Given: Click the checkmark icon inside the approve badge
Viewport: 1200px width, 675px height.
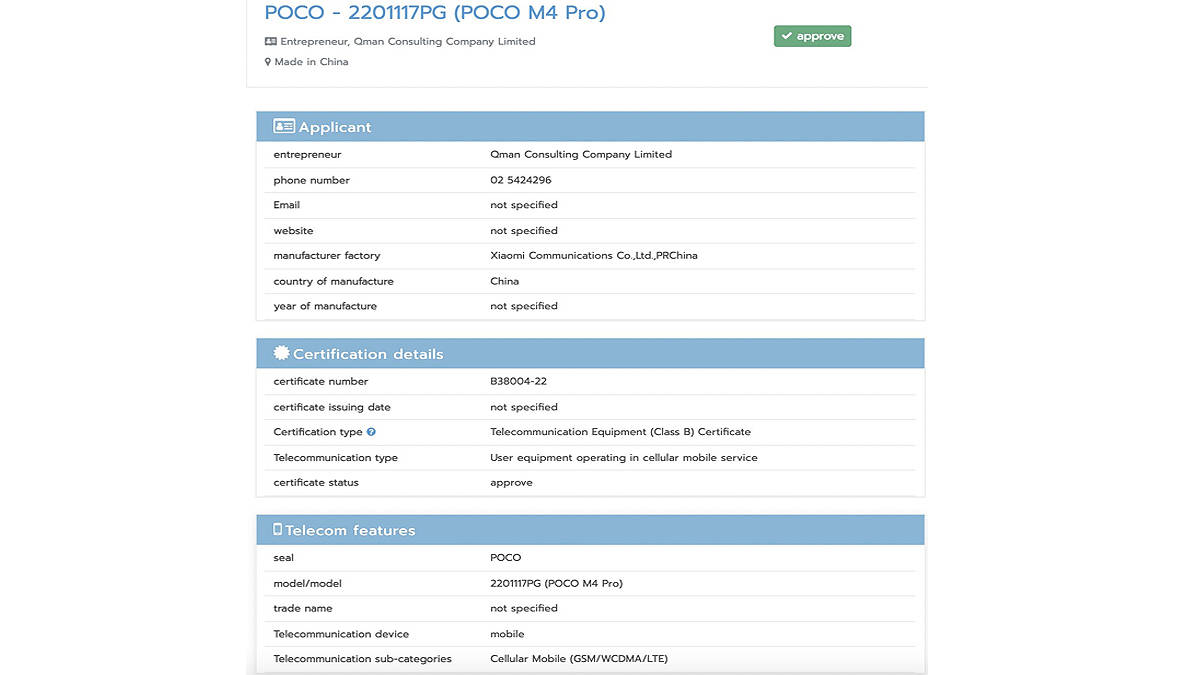Looking at the screenshot, I should tap(789, 35).
